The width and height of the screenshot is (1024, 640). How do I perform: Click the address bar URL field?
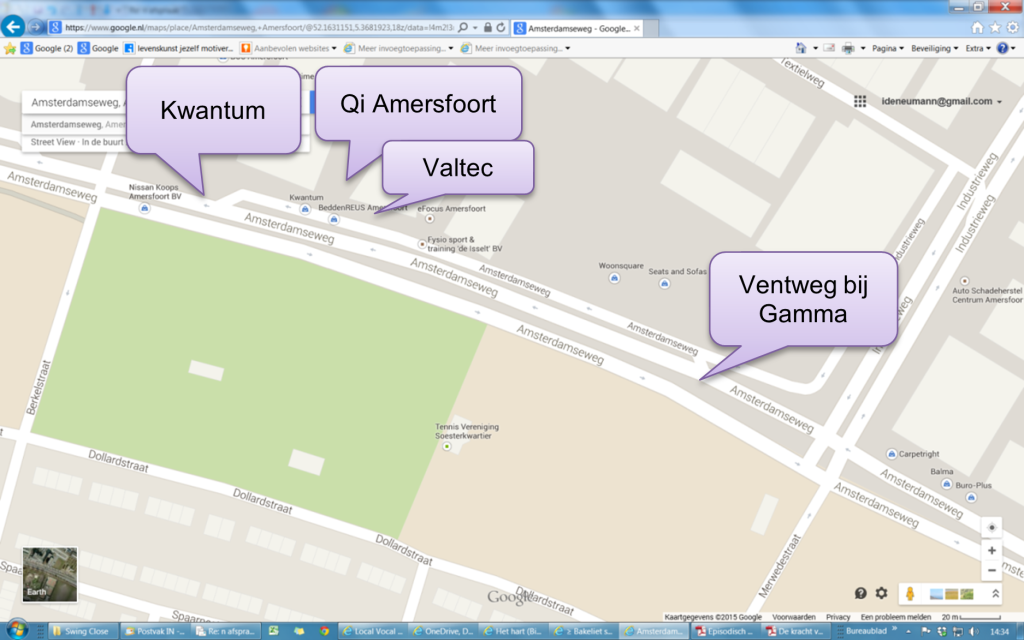click(x=259, y=28)
